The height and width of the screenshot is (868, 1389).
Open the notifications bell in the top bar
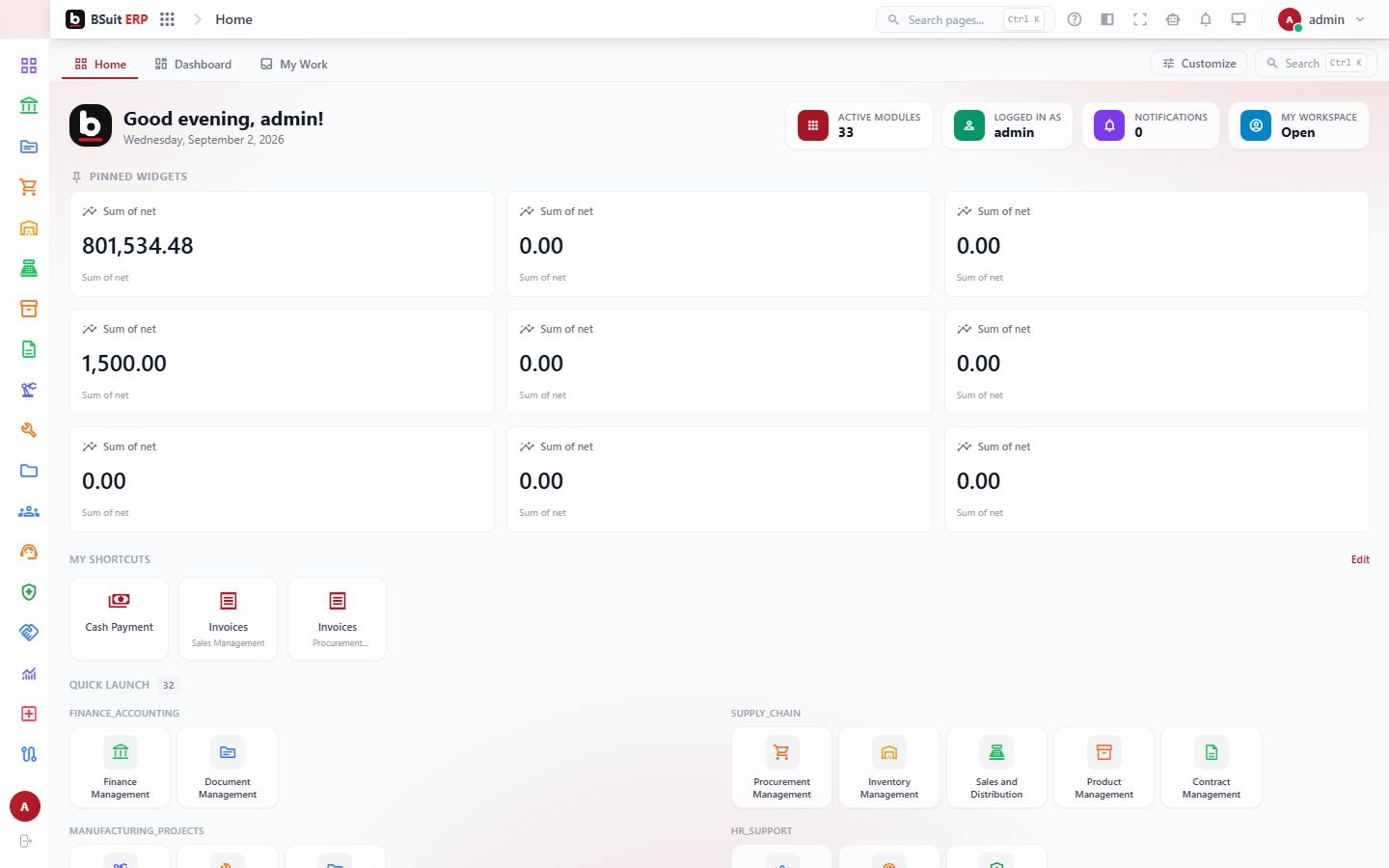click(1206, 19)
